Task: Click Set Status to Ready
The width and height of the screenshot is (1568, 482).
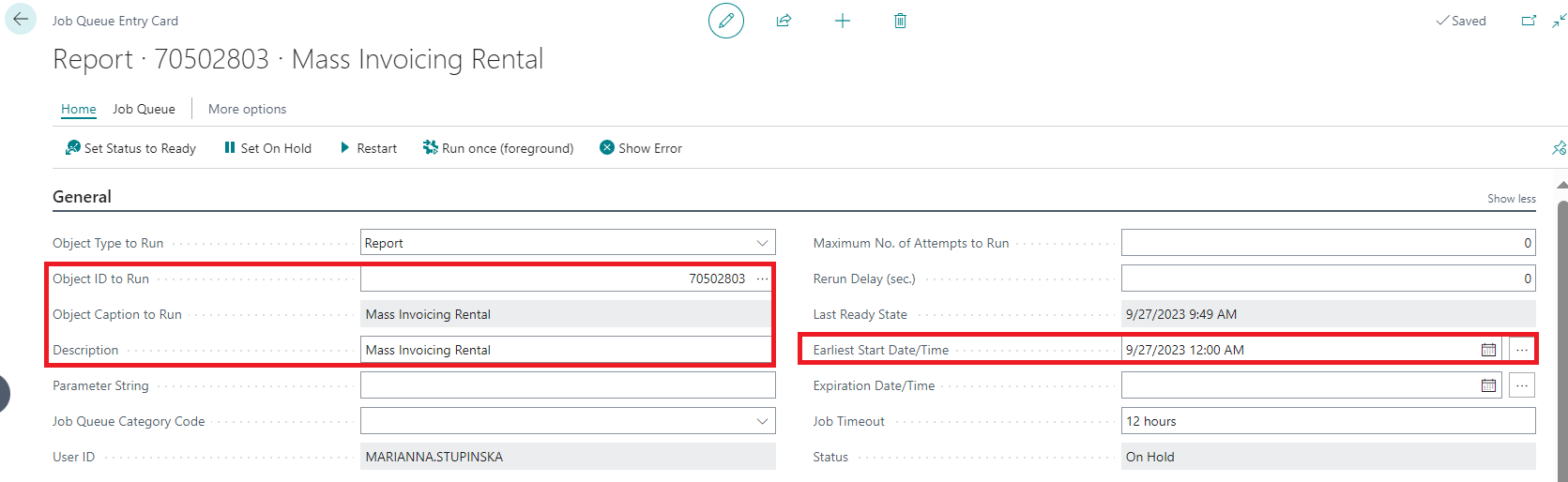Action: point(130,148)
